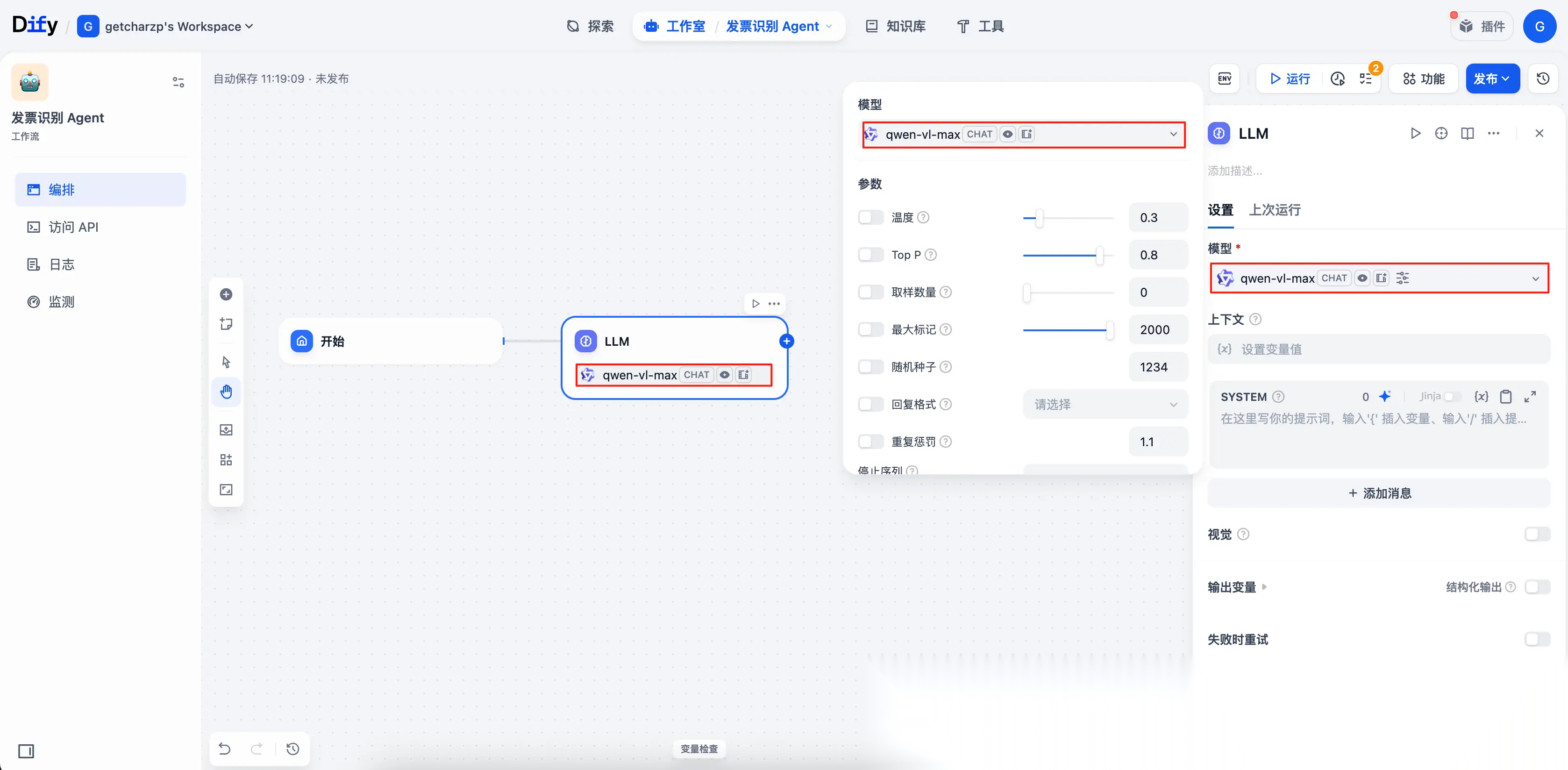Adjust the Top P slider
Image resolution: width=1568 pixels, height=770 pixels.
[x=1099, y=255]
